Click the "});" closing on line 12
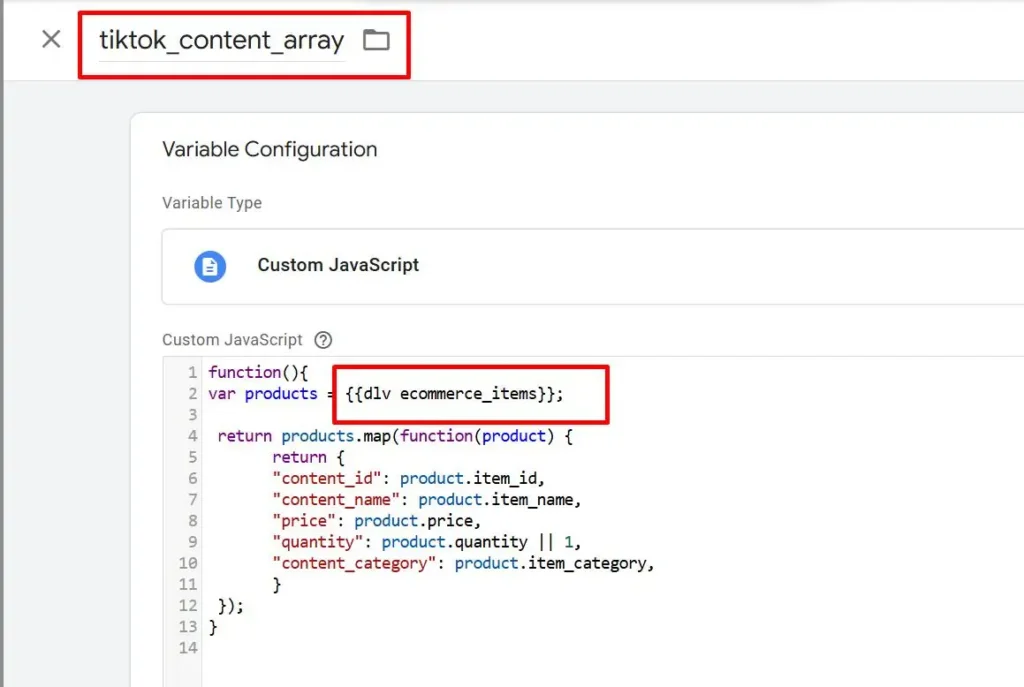 click(231, 606)
